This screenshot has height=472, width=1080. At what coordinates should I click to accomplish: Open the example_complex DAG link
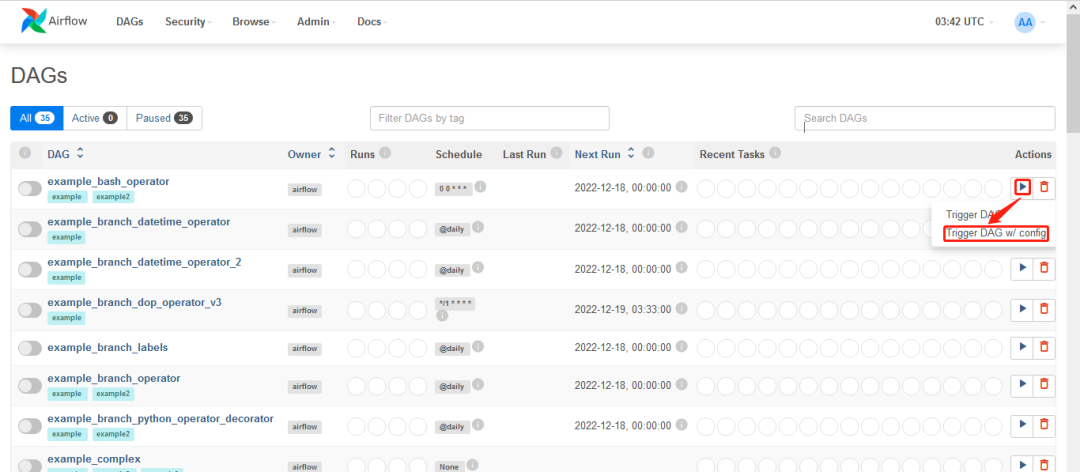(x=94, y=459)
